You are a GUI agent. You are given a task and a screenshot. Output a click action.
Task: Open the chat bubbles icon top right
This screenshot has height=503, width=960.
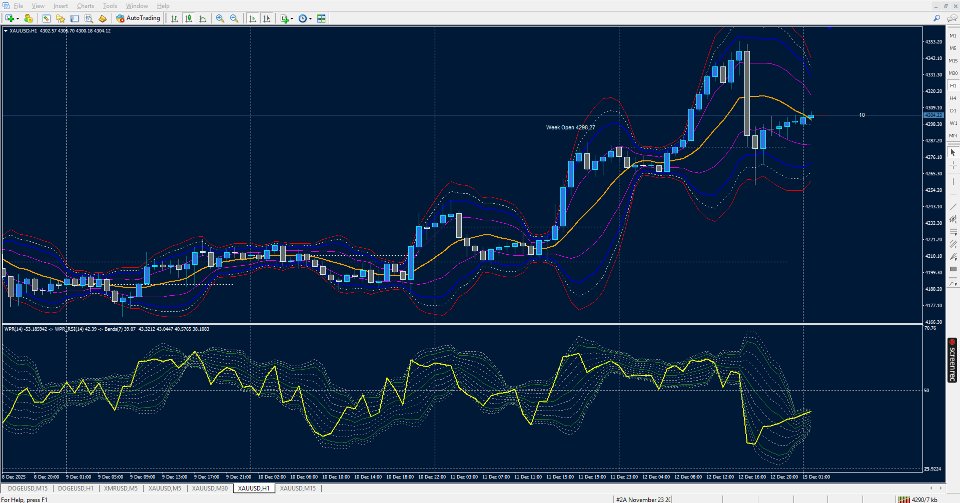click(952, 18)
